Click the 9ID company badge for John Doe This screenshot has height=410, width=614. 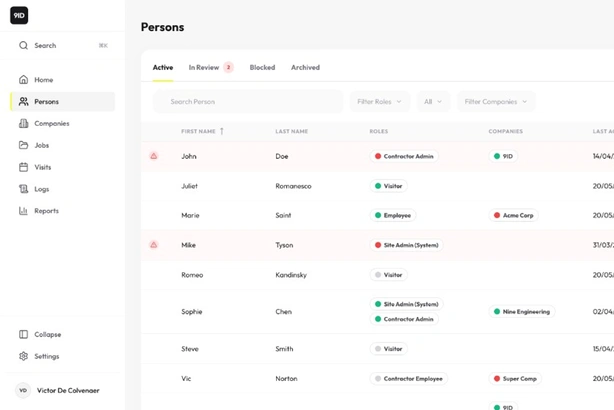[x=503, y=156]
